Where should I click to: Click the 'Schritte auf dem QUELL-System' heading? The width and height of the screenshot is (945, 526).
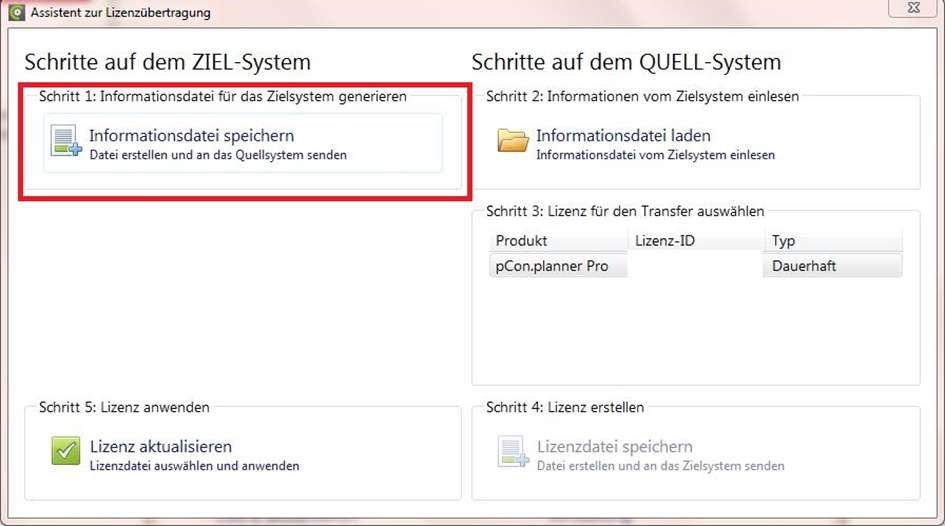click(626, 62)
